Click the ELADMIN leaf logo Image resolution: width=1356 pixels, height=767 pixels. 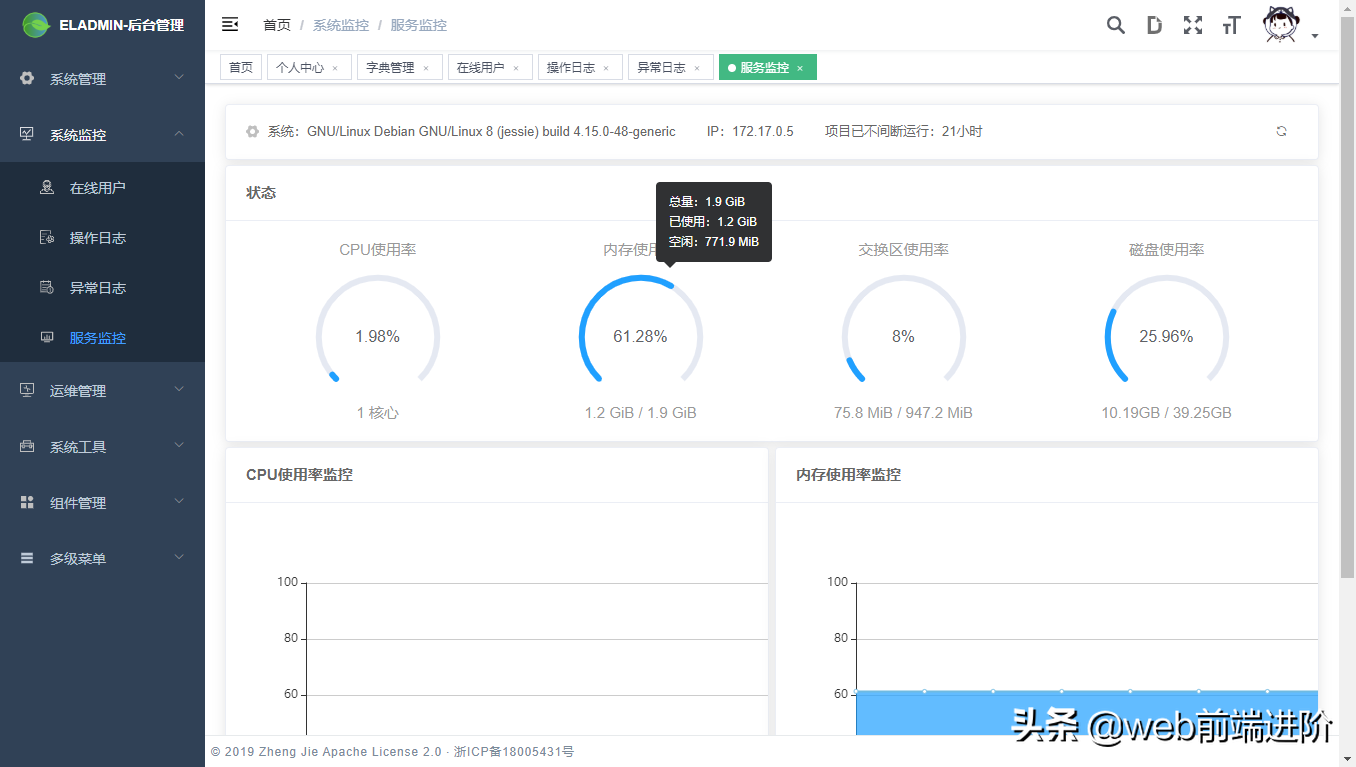tap(36, 25)
